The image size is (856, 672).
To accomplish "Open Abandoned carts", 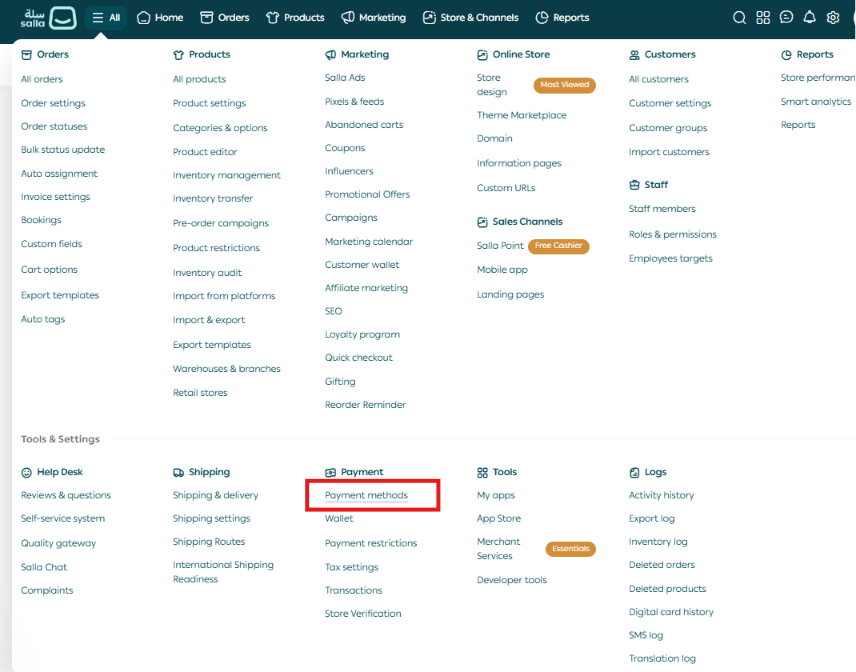I will 364,125.
